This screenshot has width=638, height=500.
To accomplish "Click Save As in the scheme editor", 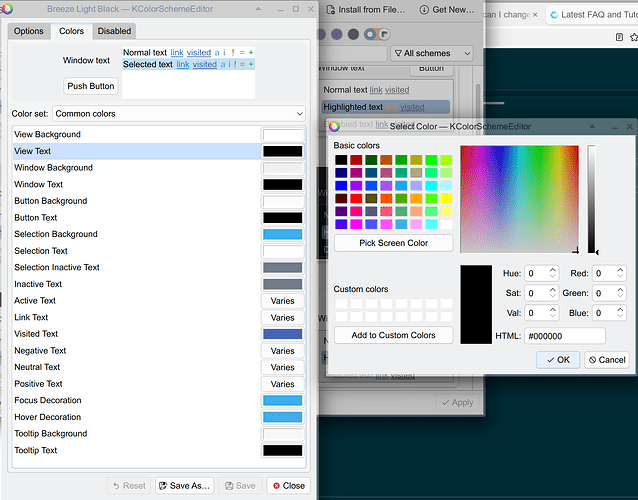I will point(184,486).
